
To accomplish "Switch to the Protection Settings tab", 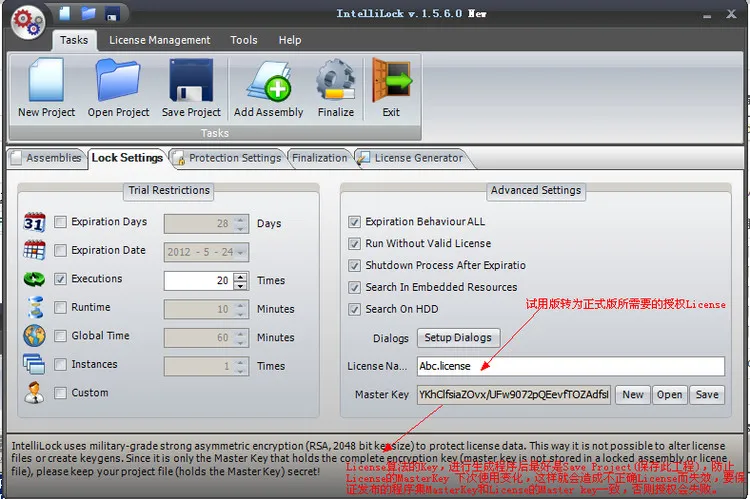I will [x=228, y=158].
